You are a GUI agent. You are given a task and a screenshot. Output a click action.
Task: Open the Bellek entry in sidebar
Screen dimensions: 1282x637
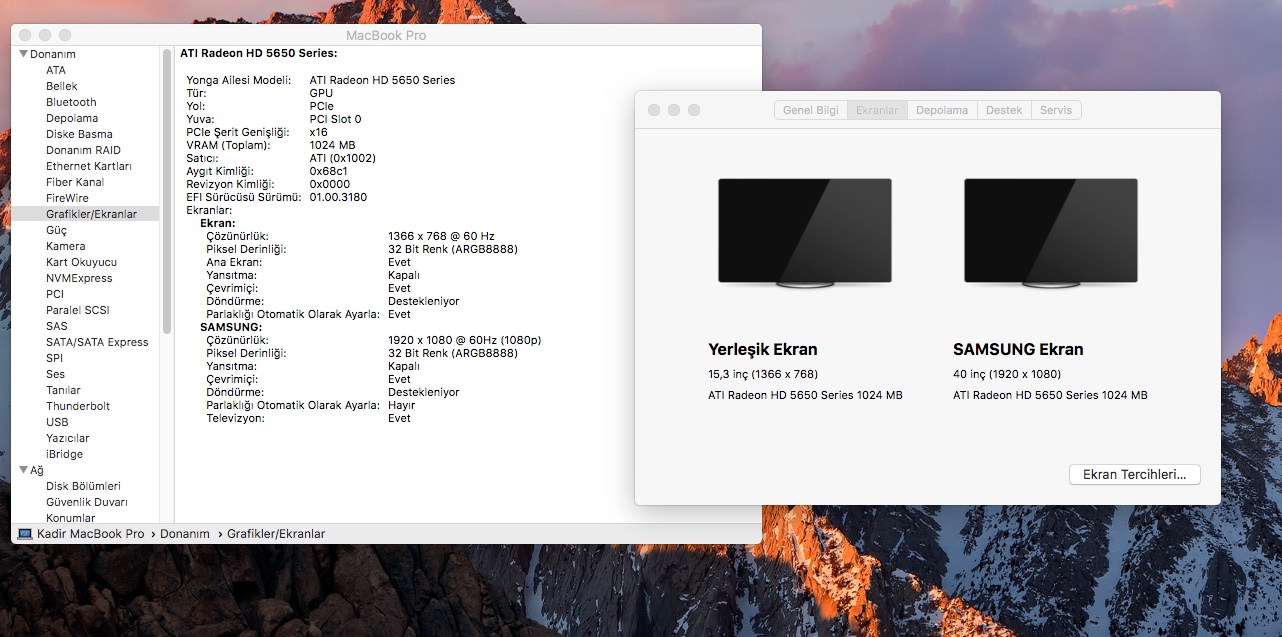(61, 86)
